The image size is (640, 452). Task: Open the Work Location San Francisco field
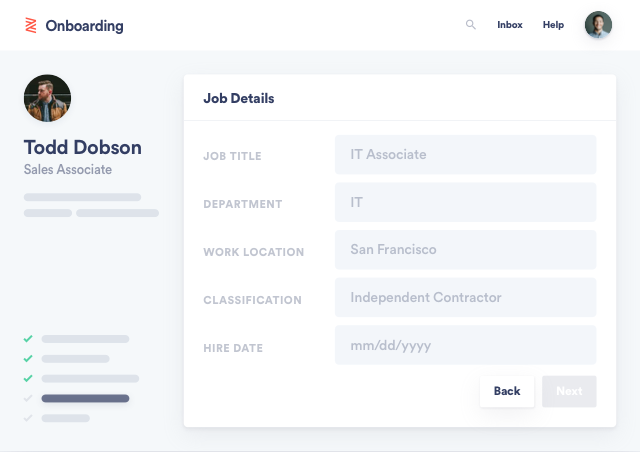[465, 250]
